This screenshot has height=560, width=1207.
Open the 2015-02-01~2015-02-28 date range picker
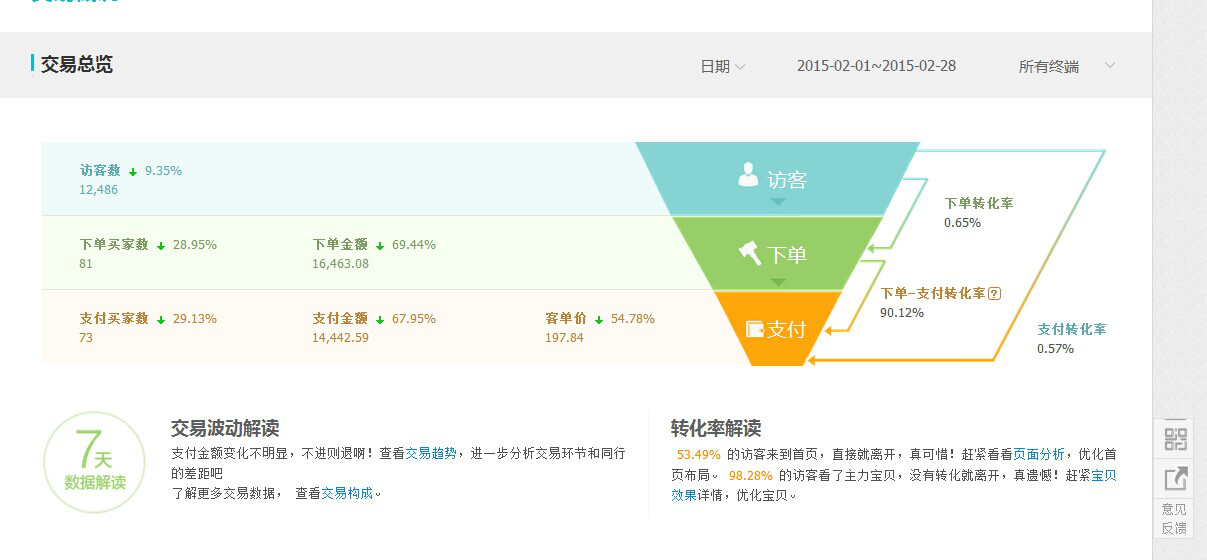[876, 66]
